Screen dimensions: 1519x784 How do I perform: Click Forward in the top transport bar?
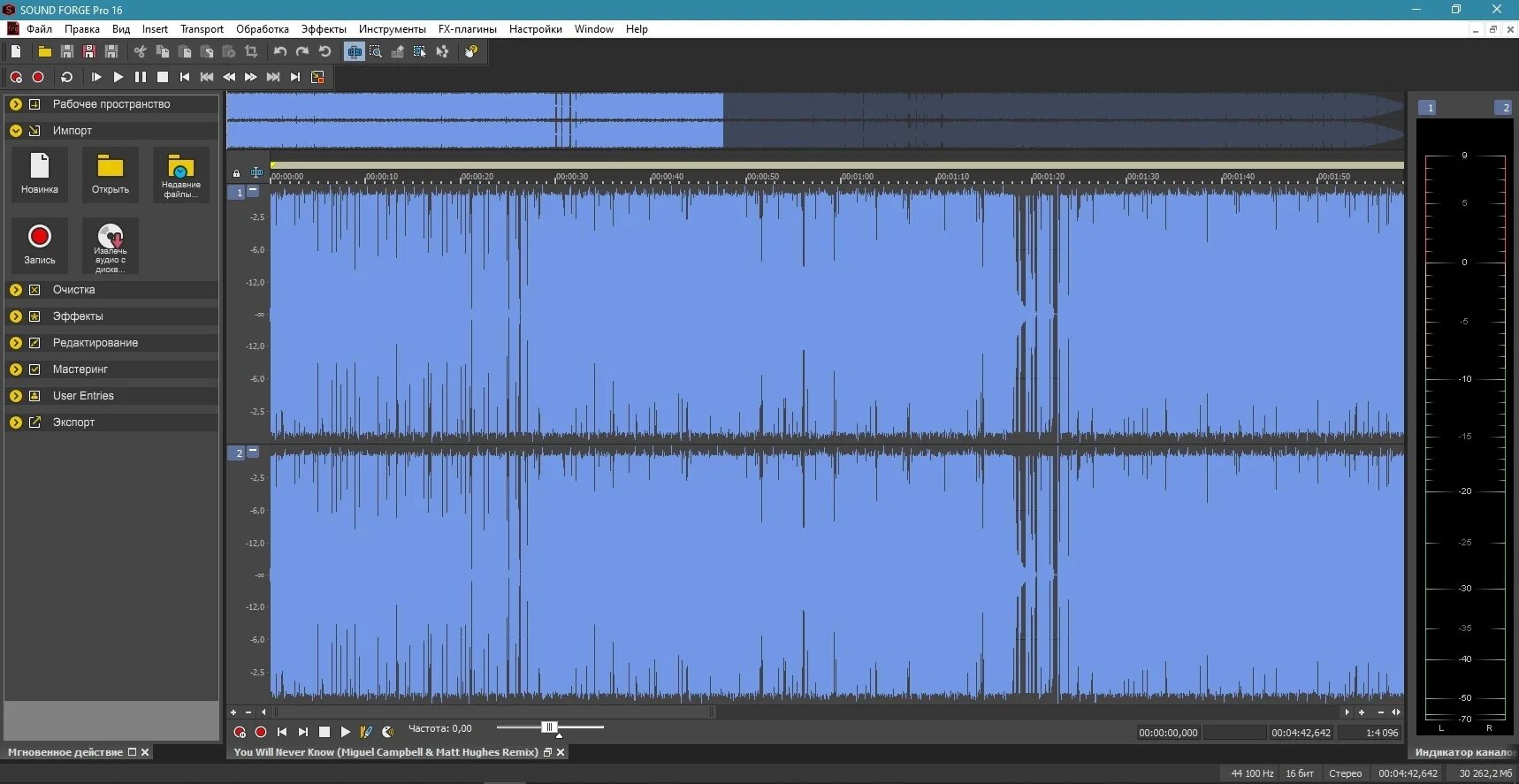[x=251, y=77]
